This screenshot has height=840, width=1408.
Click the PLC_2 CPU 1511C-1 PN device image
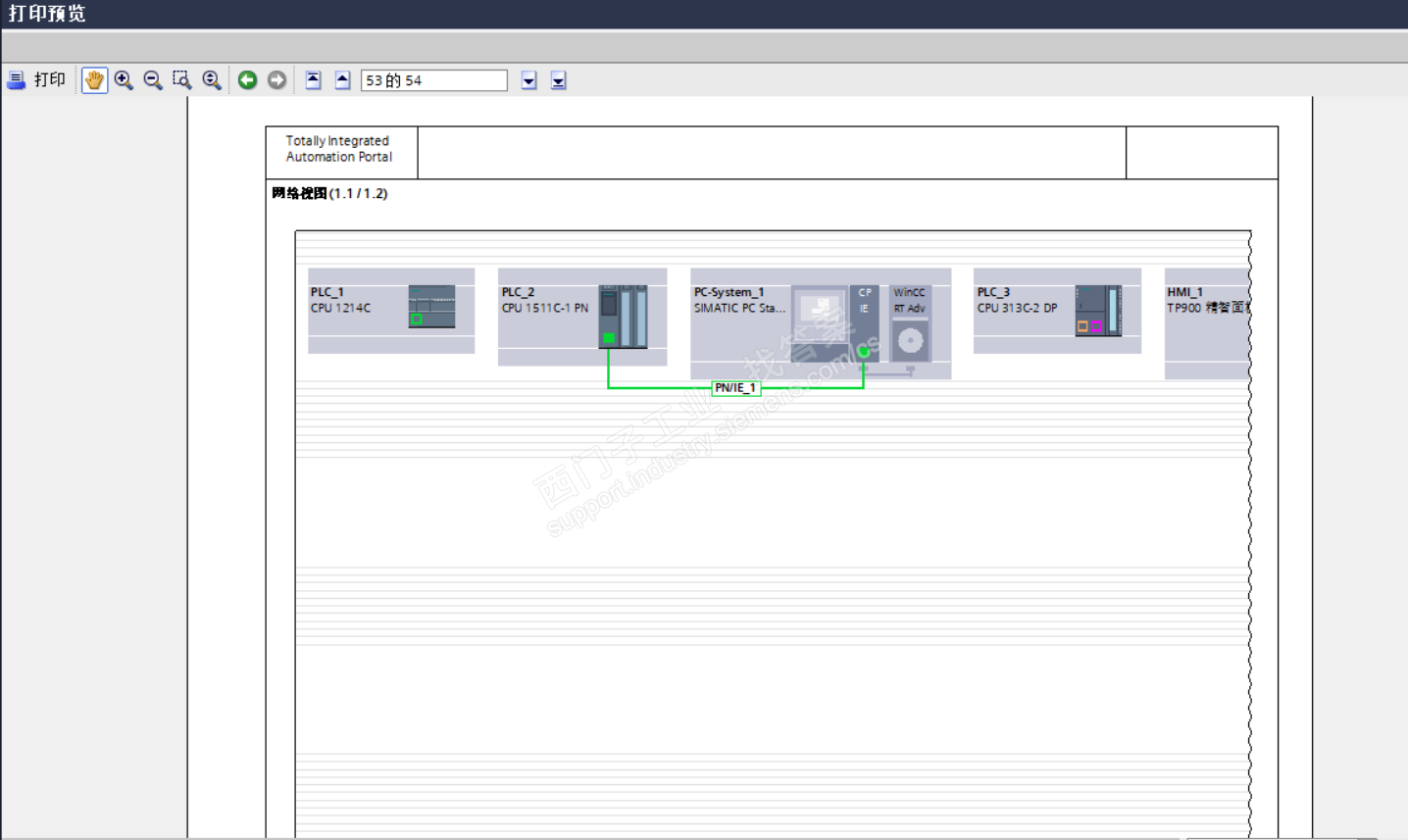click(x=624, y=317)
